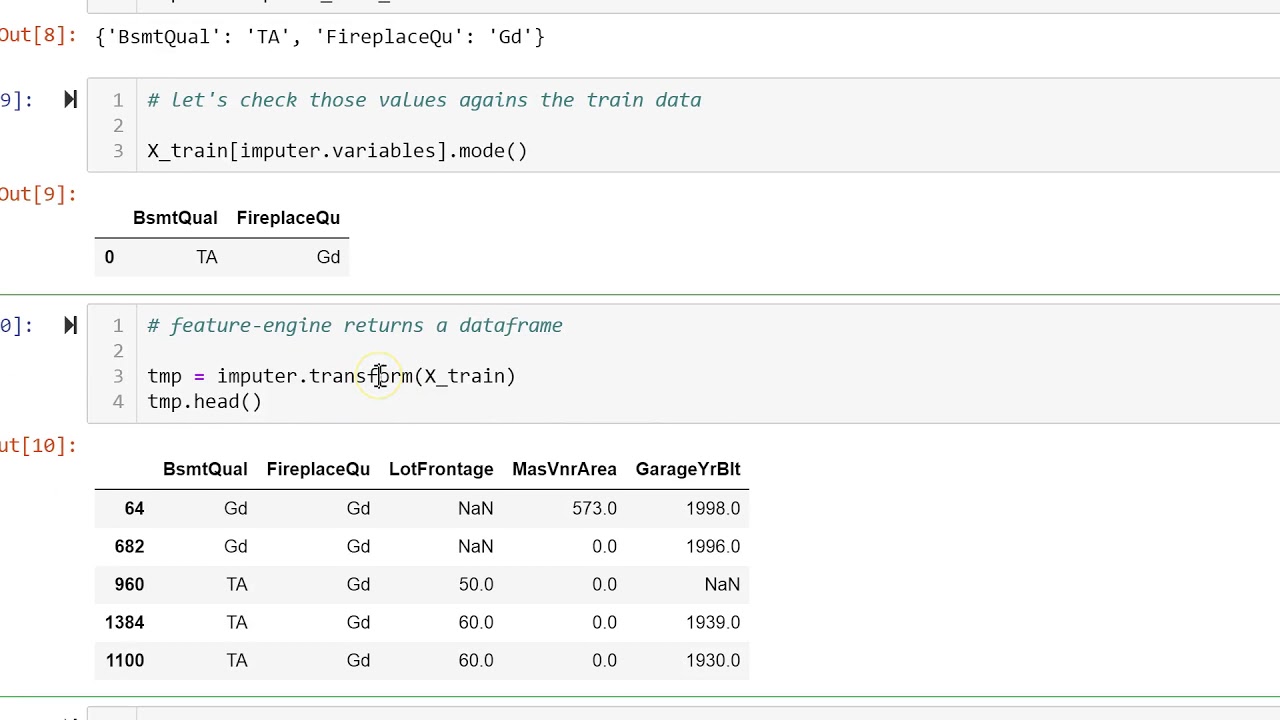Click the 1939.0 GarageYrBlt value
The image size is (1280, 720).
pyautogui.click(x=713, y=622)
